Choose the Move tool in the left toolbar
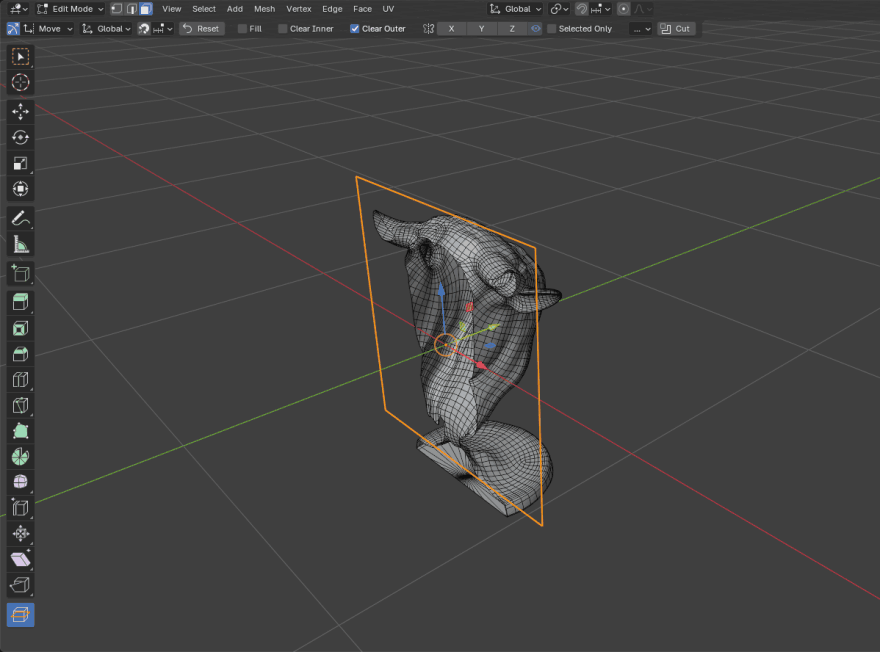This screenshot has width=880, height=652. (x=20, y=112)
